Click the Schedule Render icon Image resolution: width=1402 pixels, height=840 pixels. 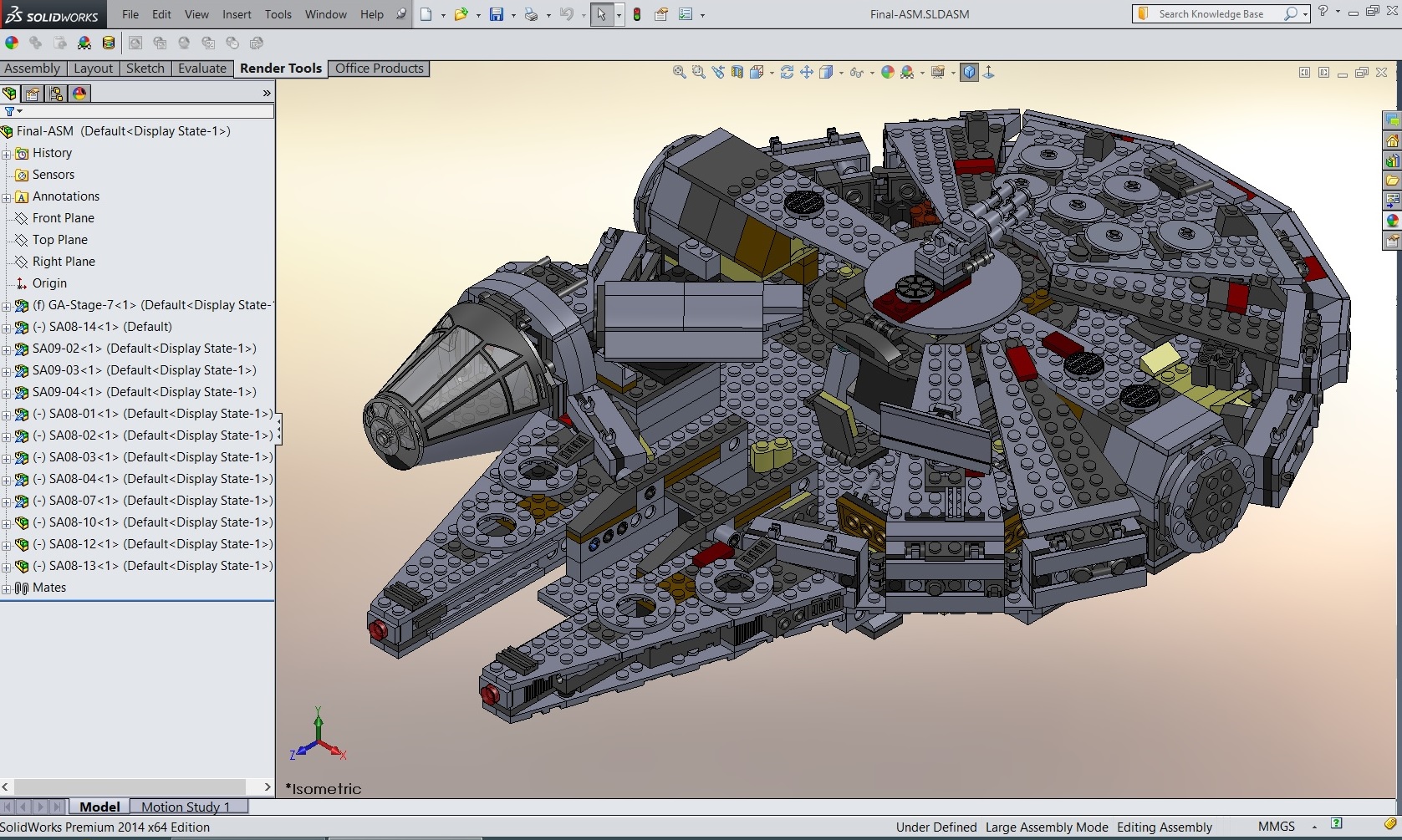coord(232,43)
